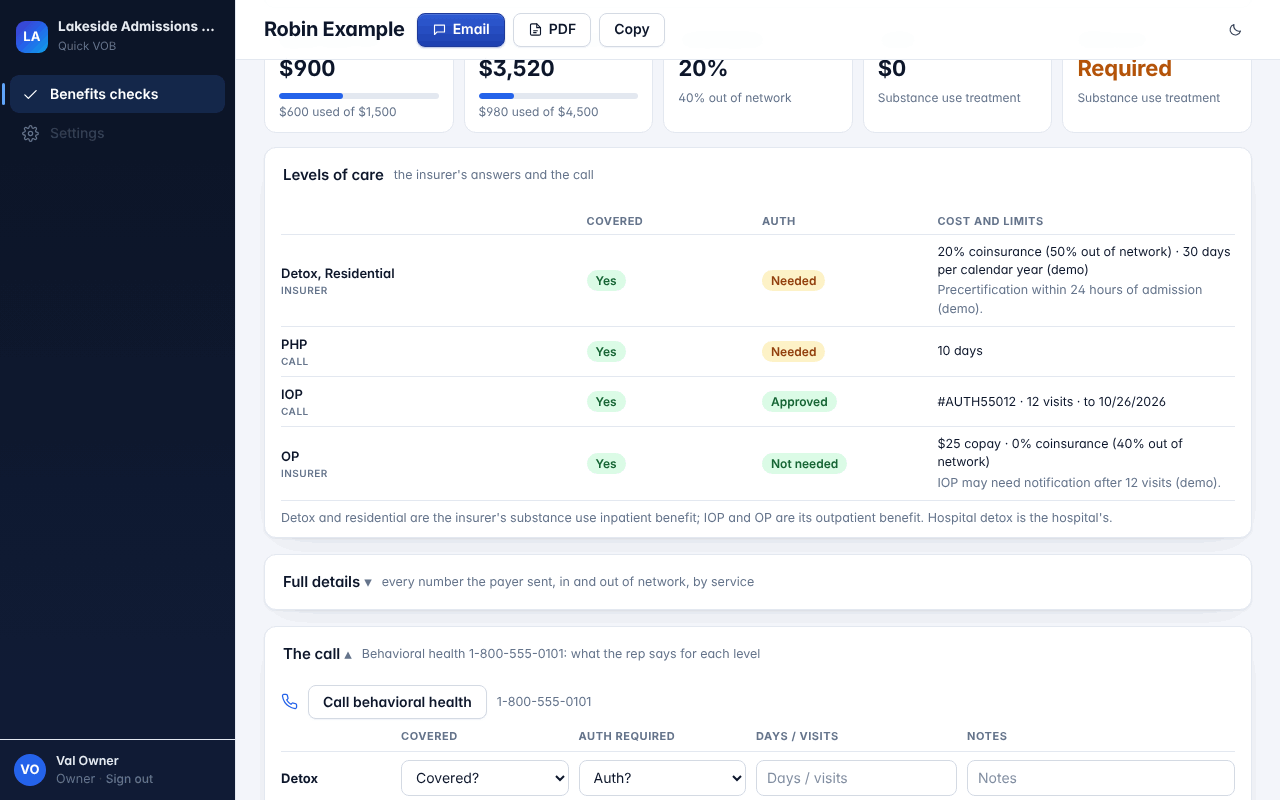Screen dimensions: 1280x800
Task: Click the VO user avatar
Action: pyautogui.click(x=30, y=769)
